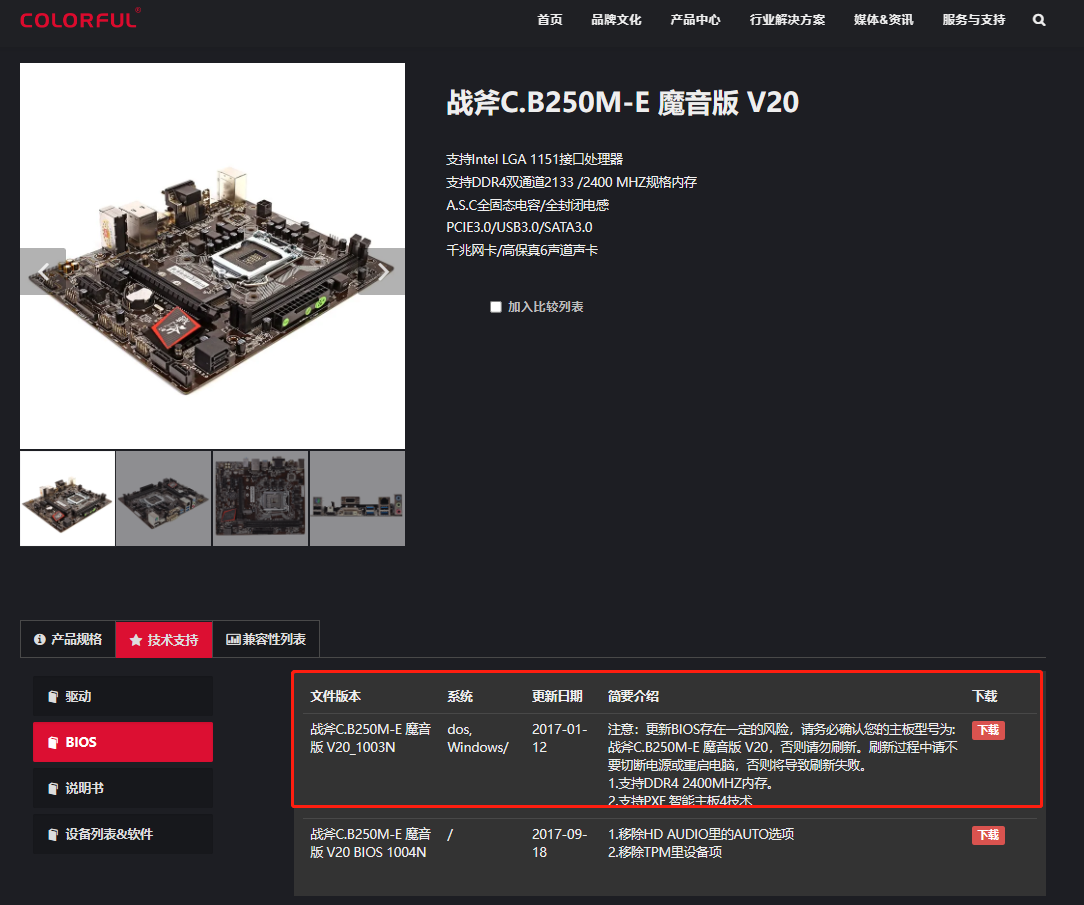The width and height of the screenshot is (1084, 905).
Task: Open the 产品中心 menu
Action: (x=695, y=20)
